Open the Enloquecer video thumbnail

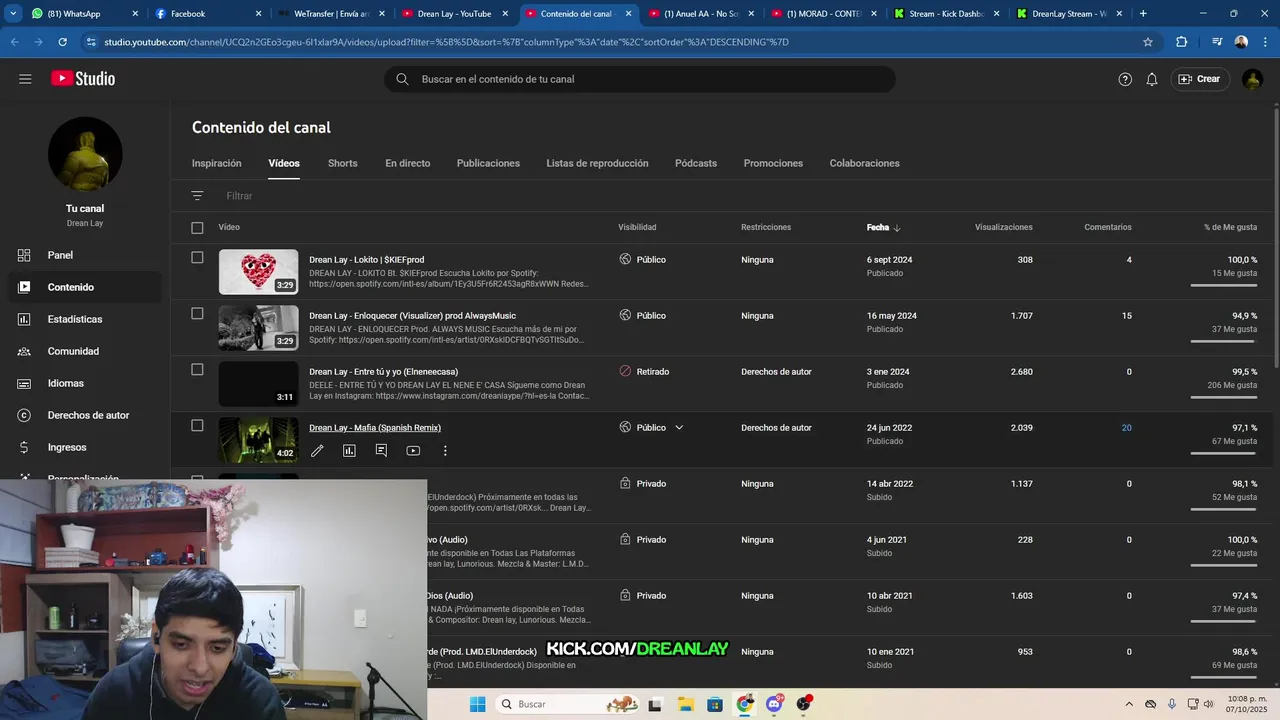(x=258, y=328)
